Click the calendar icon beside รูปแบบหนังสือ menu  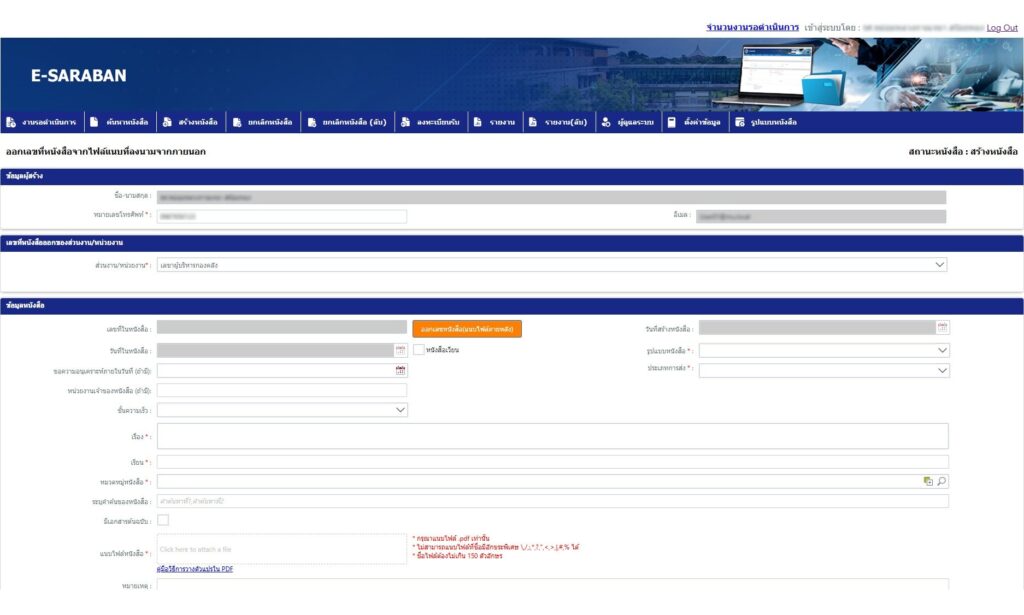(x=739, y=122)
